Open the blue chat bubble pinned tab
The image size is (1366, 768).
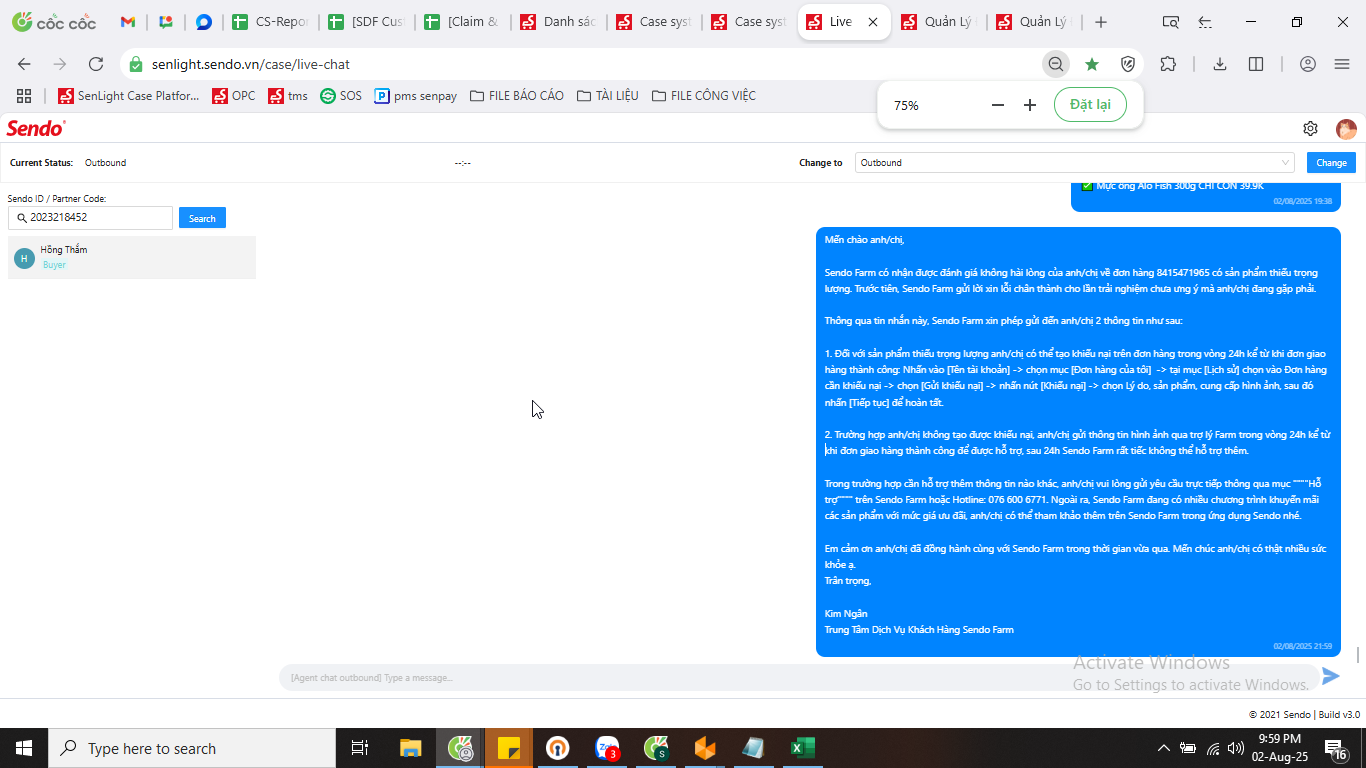(203, 22)
